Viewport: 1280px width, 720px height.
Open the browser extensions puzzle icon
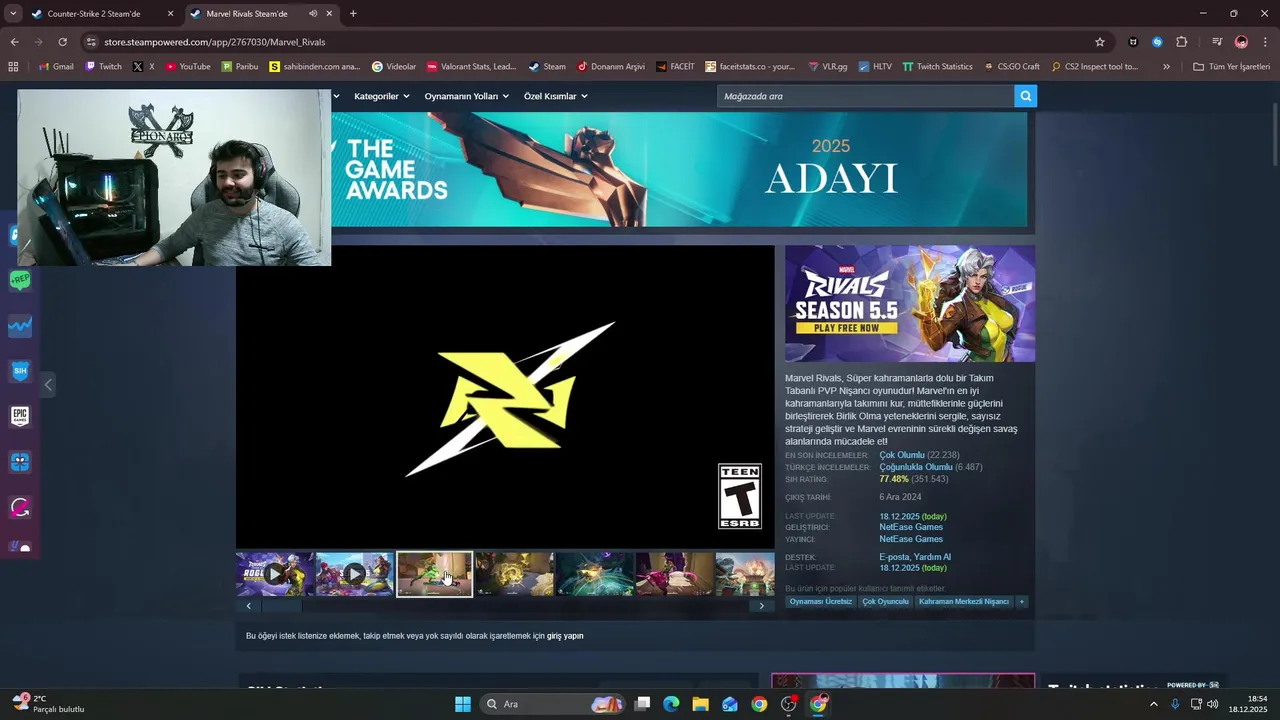1182,42
